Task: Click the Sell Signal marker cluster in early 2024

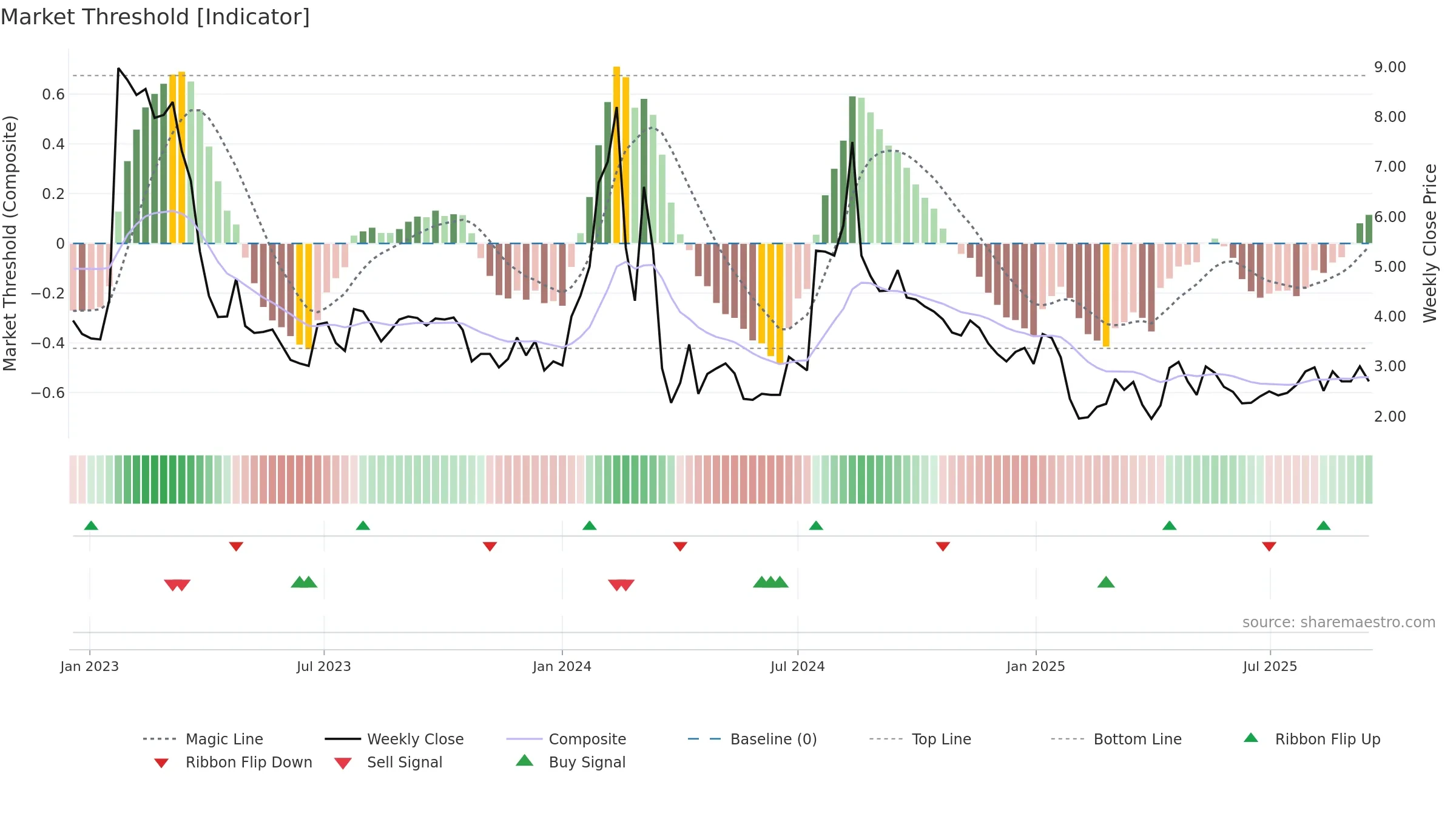Action: coord(621,585)
